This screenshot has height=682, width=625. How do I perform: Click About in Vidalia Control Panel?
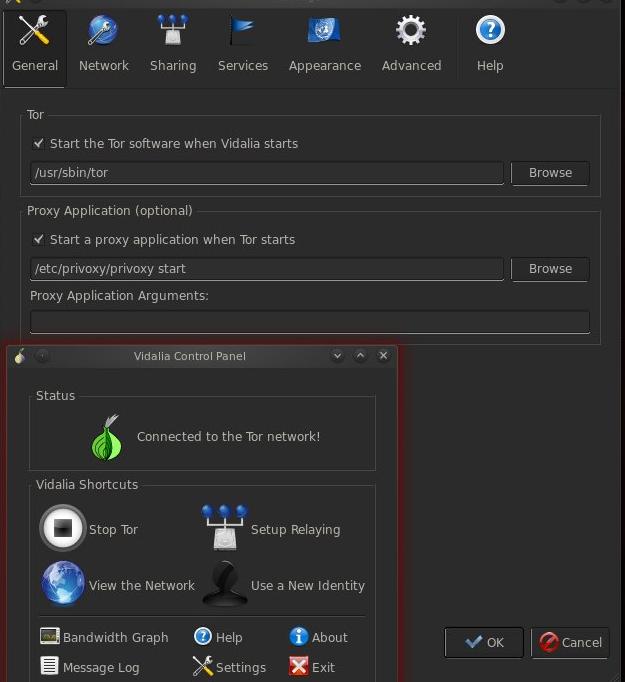318,637
